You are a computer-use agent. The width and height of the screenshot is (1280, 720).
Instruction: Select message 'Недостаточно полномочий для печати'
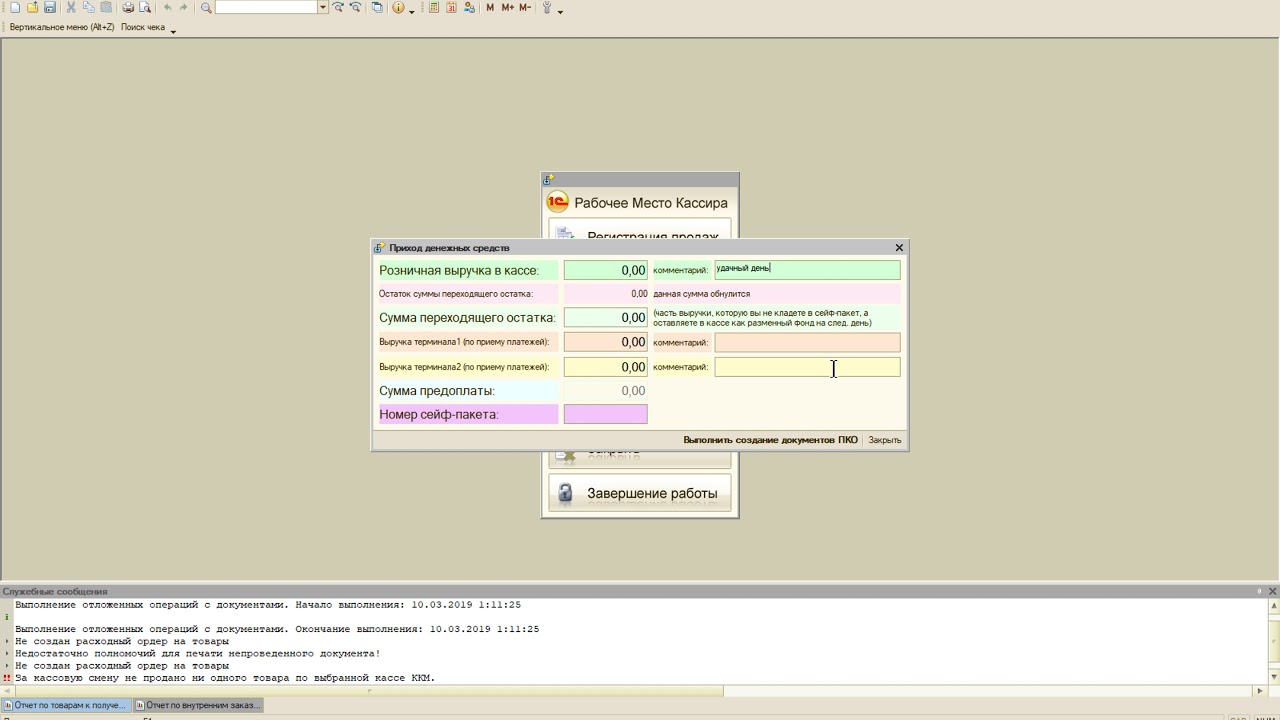pos(198,654)
